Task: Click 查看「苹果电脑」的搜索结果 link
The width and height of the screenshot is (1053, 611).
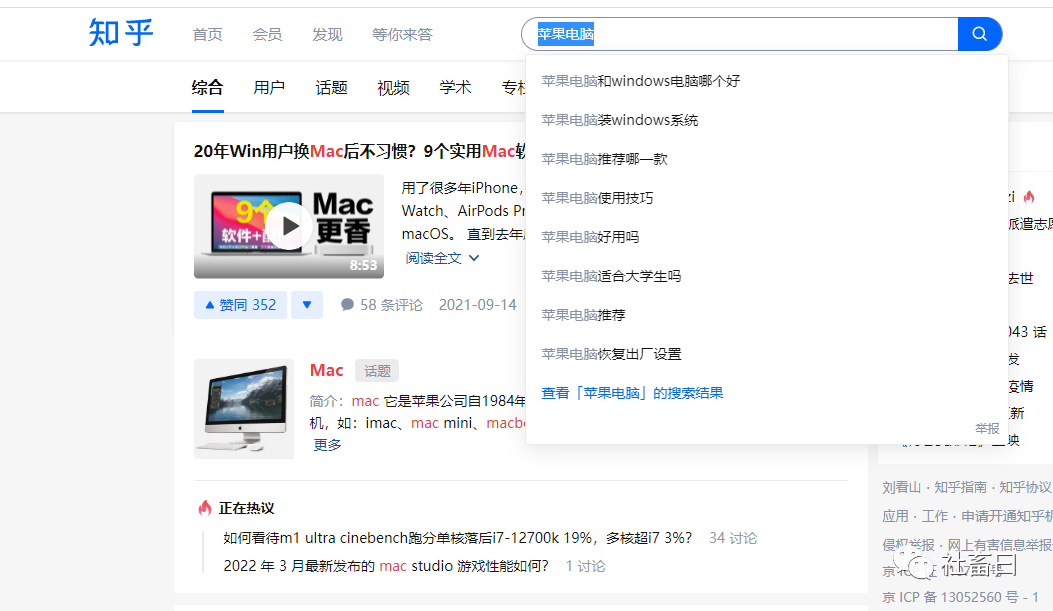Action: [x=632, y=393]
